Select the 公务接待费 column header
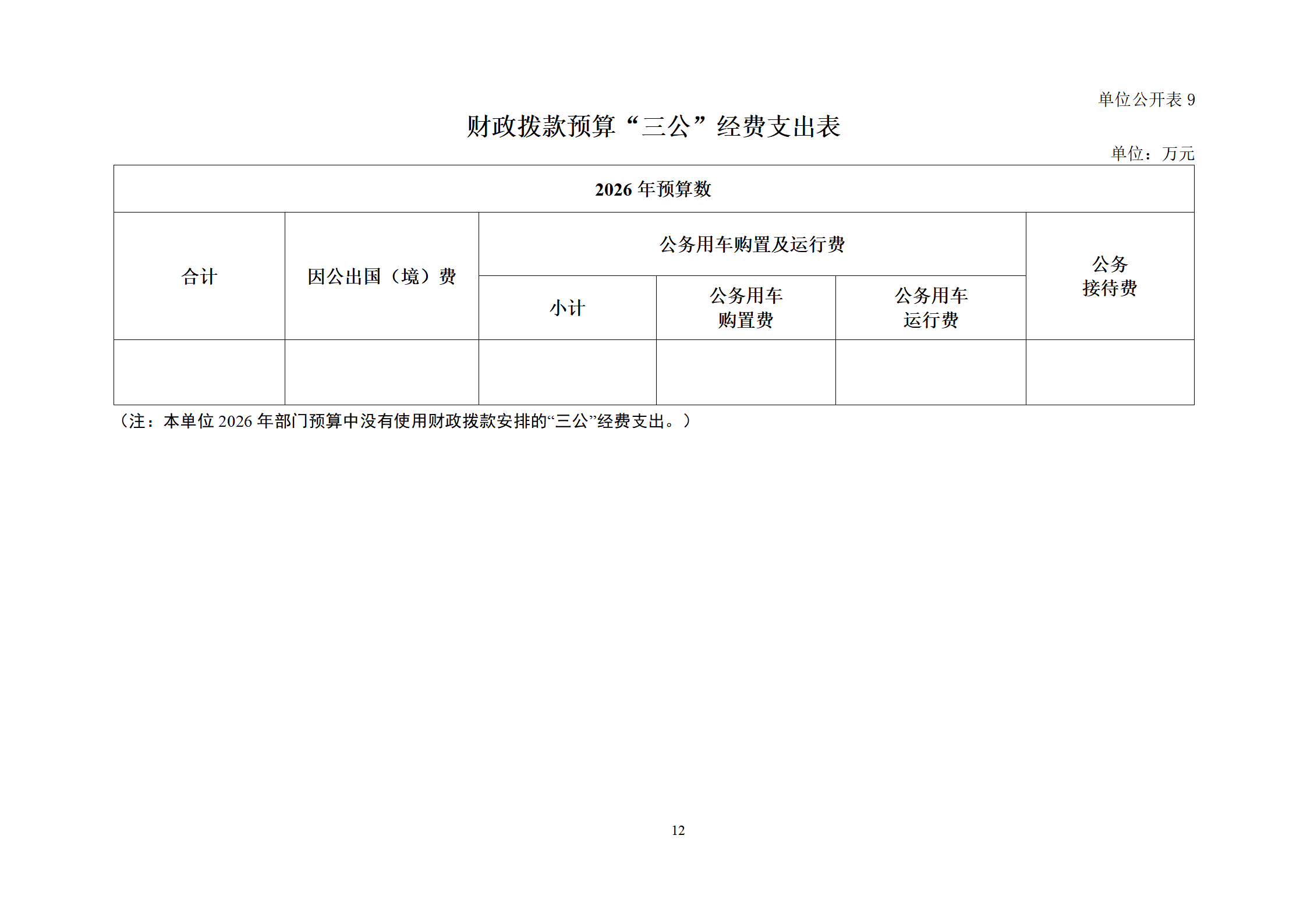Viewport: 1307px width, 924px height. coord(1110,276)
